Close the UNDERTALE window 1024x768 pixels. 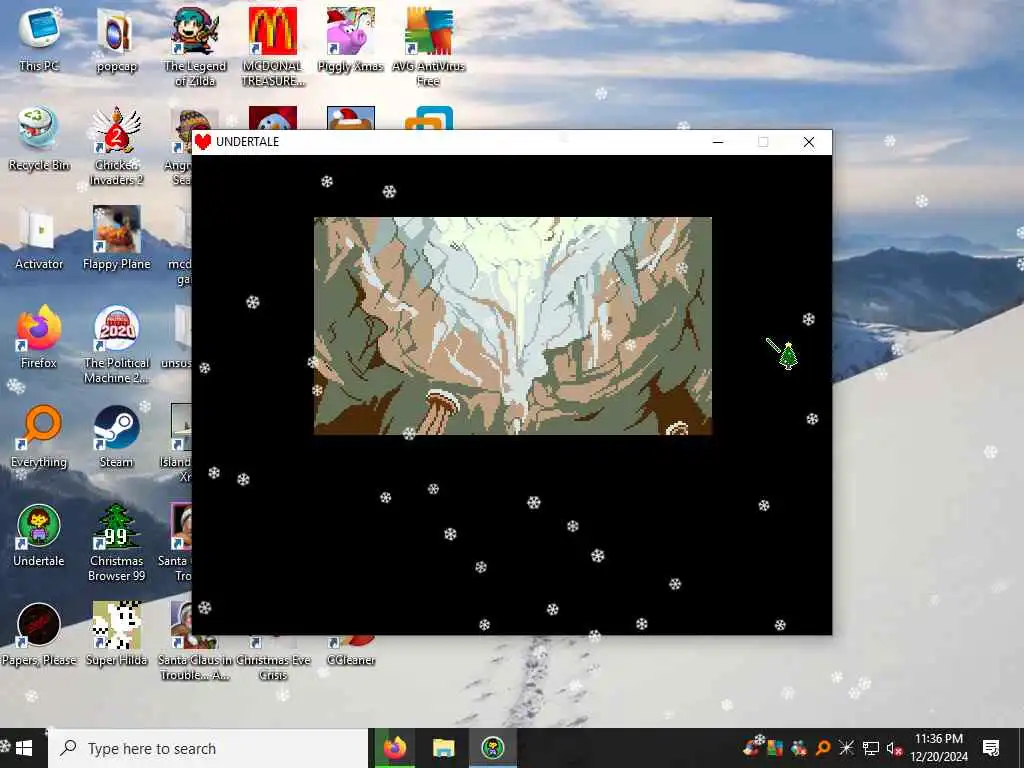tap(808, 142)
